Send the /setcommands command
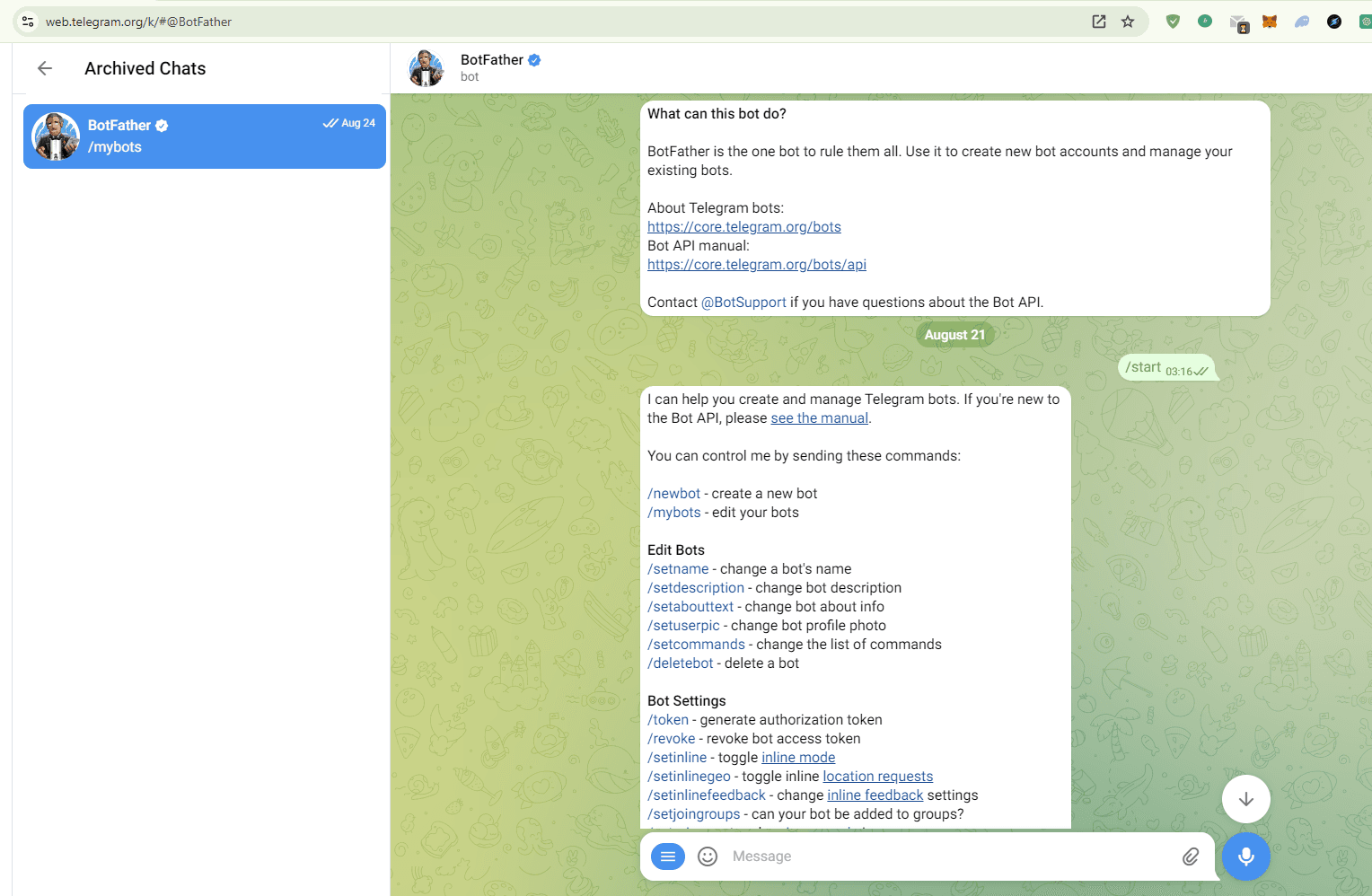 (x=696, y=645)
